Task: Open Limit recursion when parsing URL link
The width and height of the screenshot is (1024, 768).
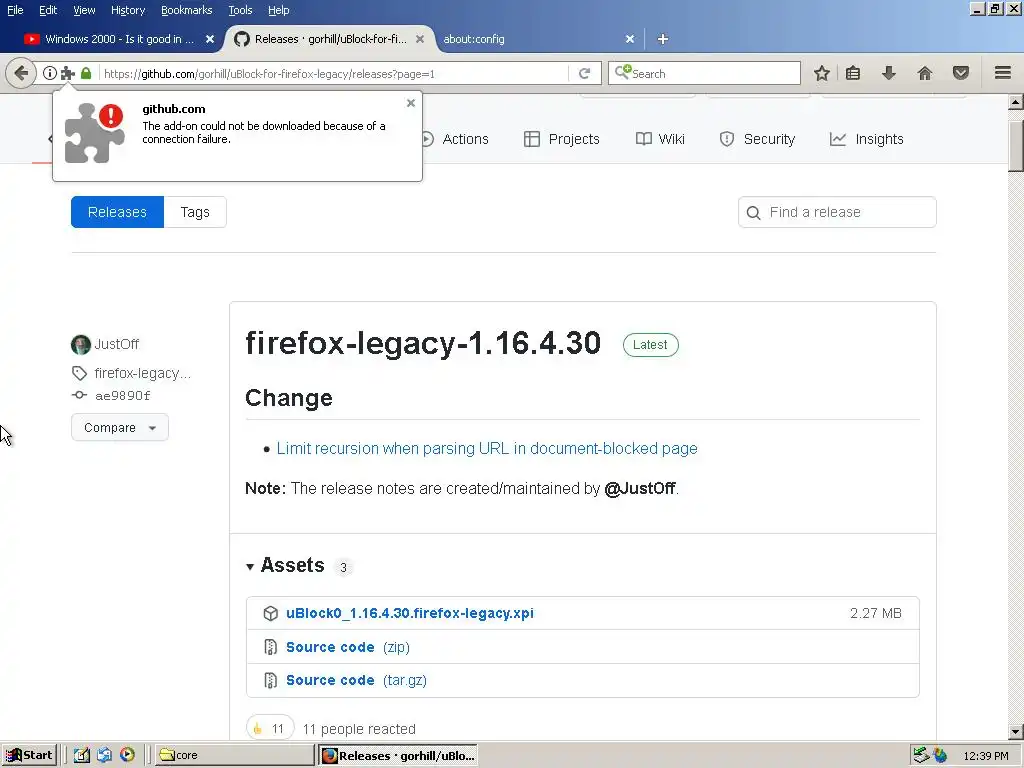Action: point(487,449)
